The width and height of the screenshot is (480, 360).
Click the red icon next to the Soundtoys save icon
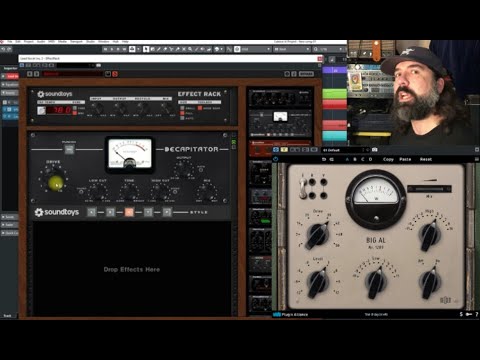point(115,74)
